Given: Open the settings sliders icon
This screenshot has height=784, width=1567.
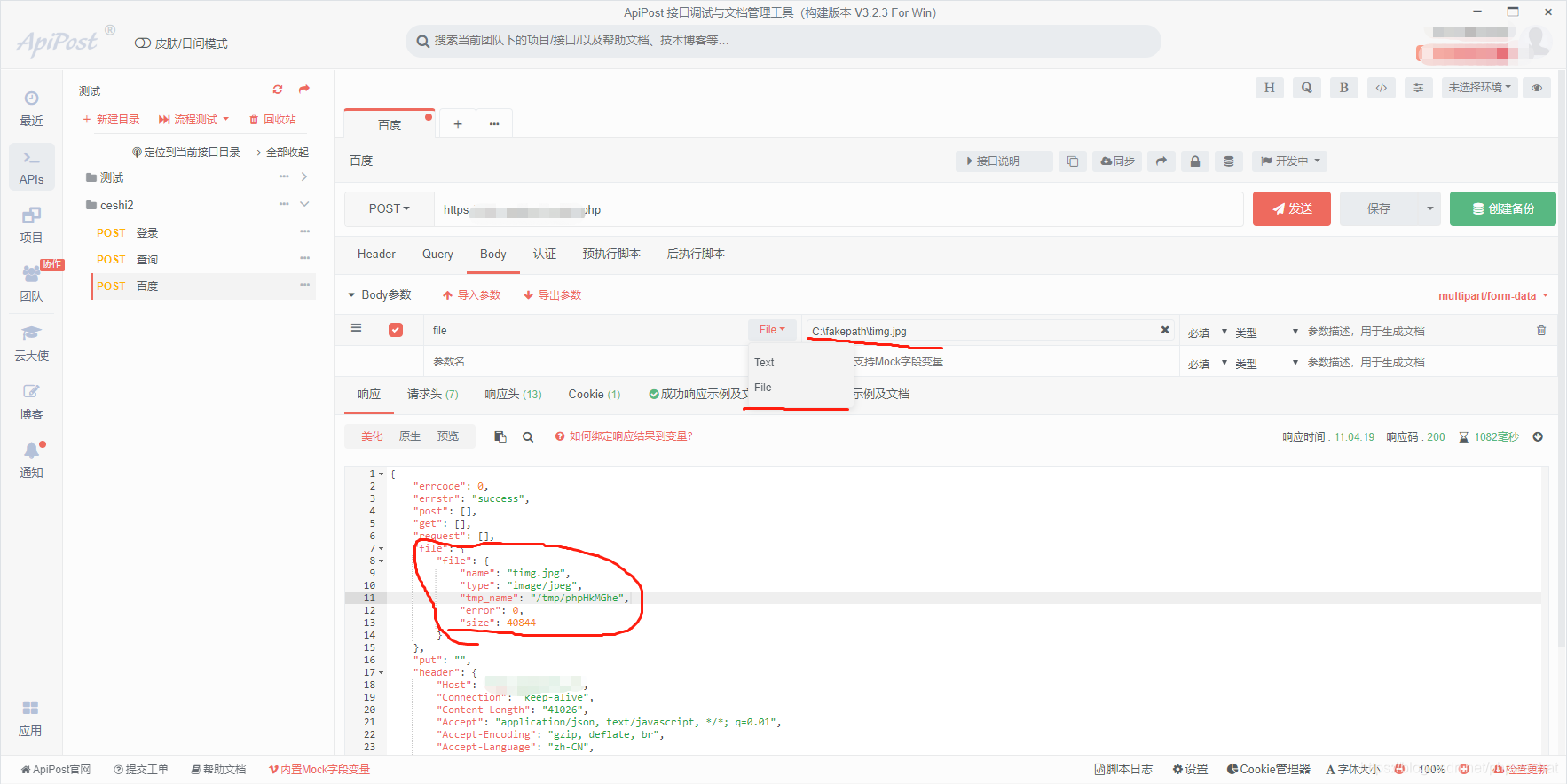Looking at the screenshot, I should coord(1418,88).
